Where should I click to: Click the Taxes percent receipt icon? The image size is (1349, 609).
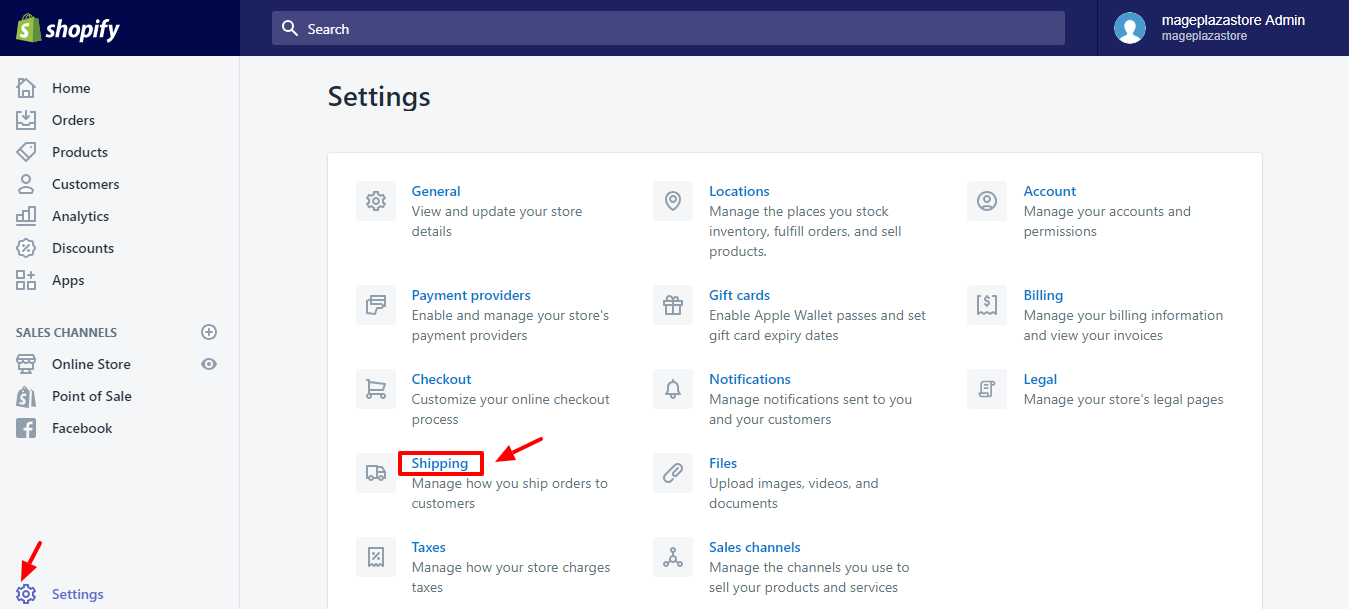point(376,557)
